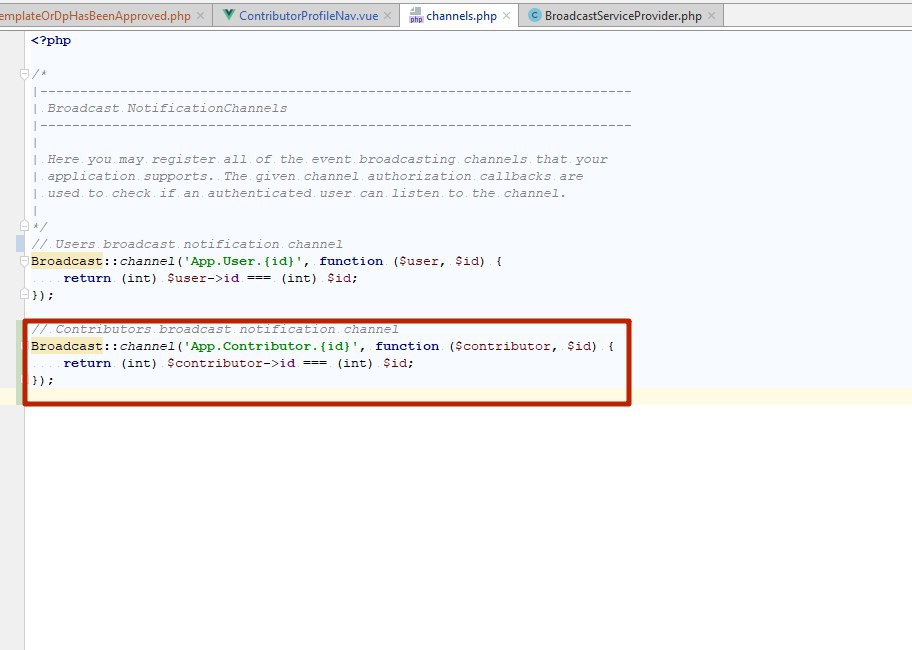
Task: Click the 'Broadcast NotificationChannels' comment heading
Action: tap(167, 108)
